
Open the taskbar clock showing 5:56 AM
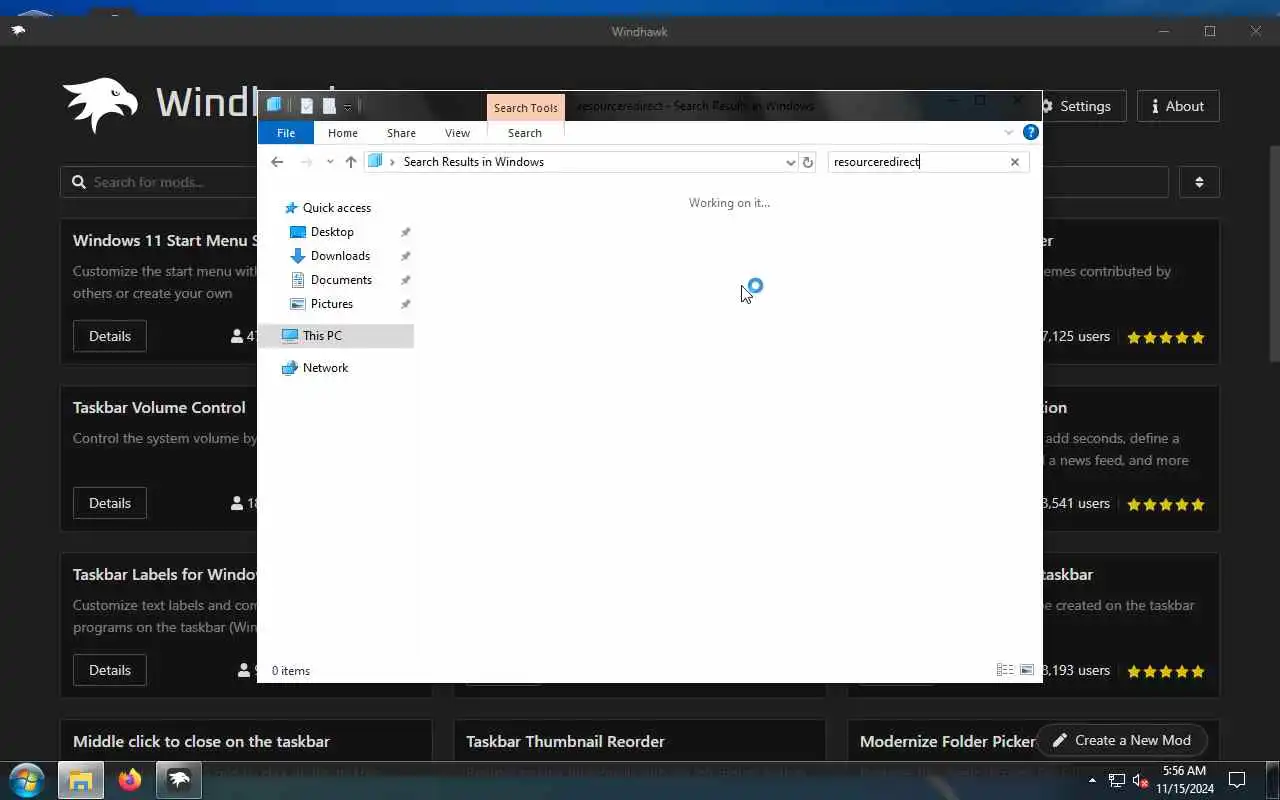pos(1185,780)
